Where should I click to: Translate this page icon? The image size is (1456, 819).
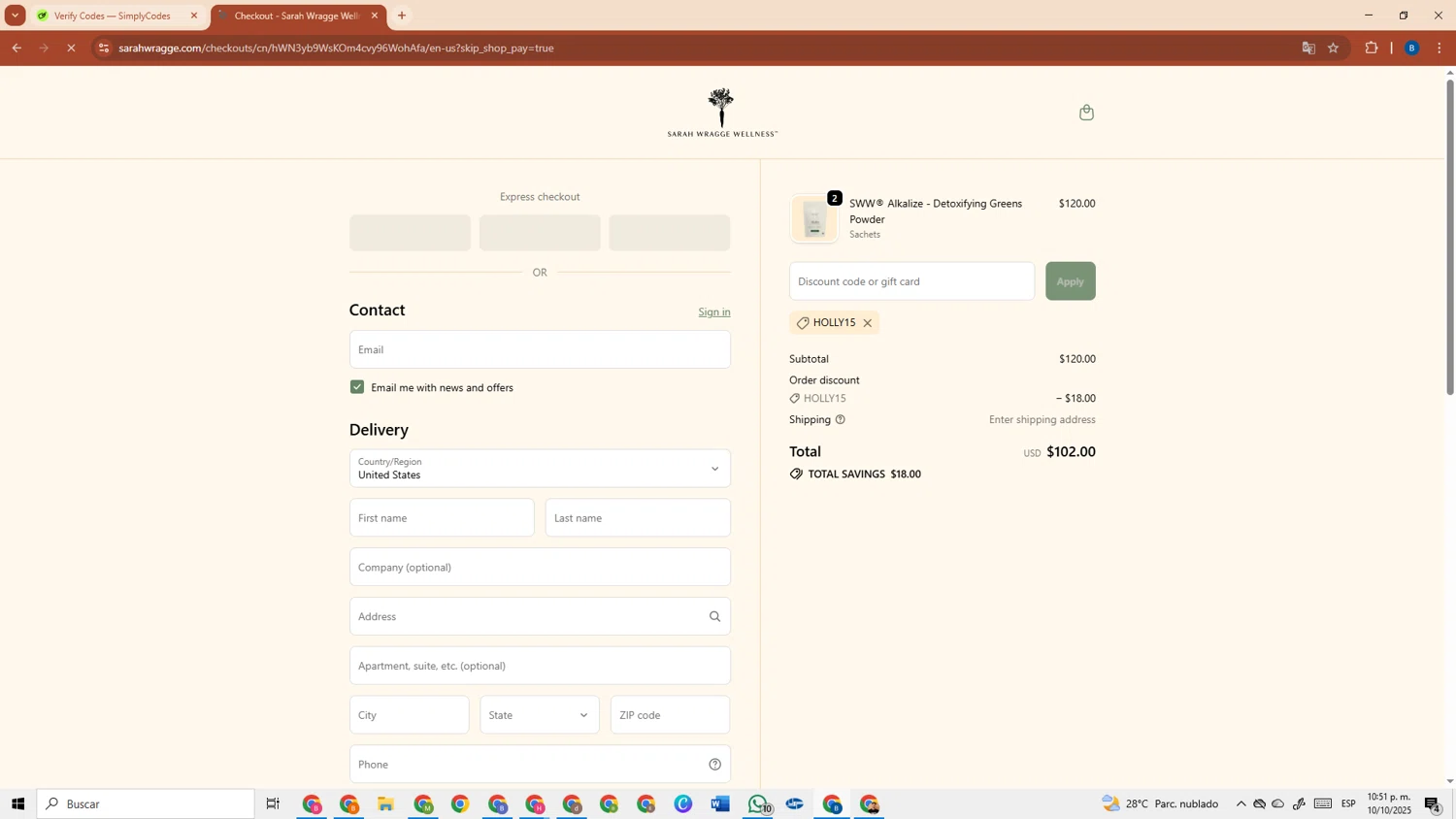coord(1308,48)
